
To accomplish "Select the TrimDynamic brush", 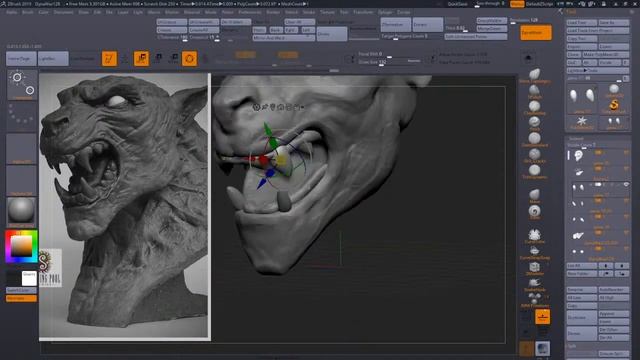I will point(534,171).
